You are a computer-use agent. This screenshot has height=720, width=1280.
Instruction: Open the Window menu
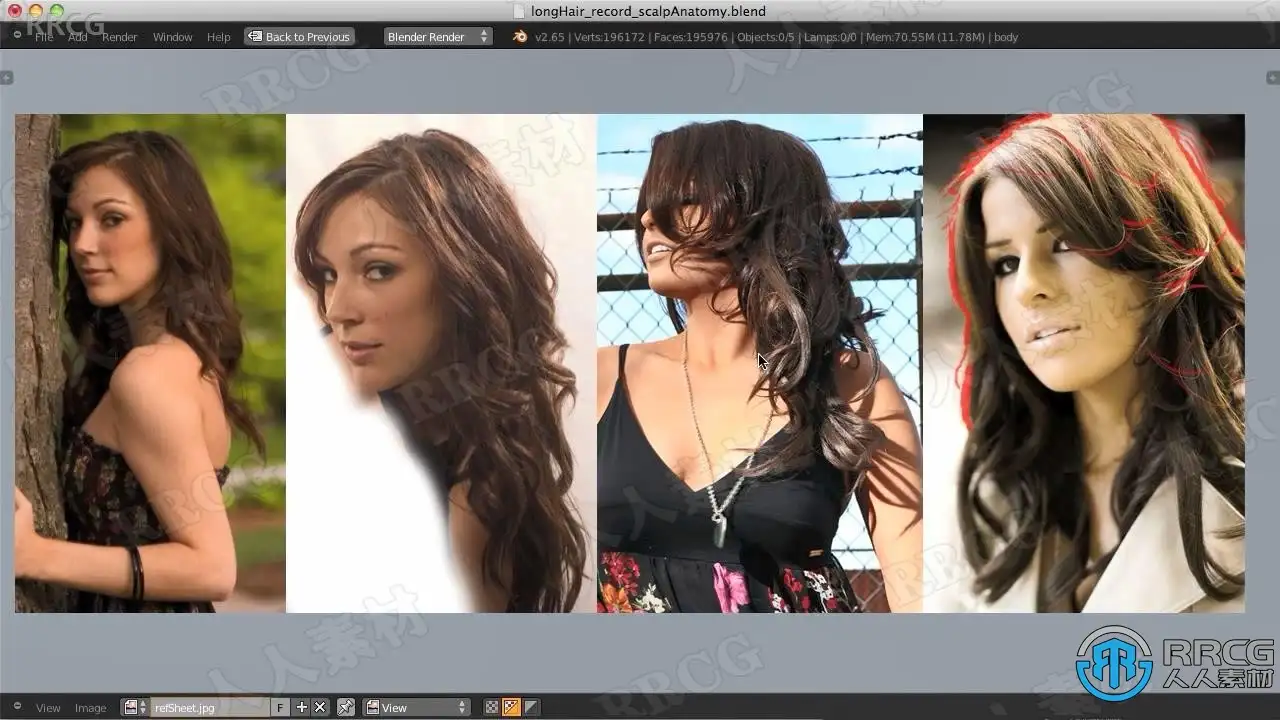(172, 37)
